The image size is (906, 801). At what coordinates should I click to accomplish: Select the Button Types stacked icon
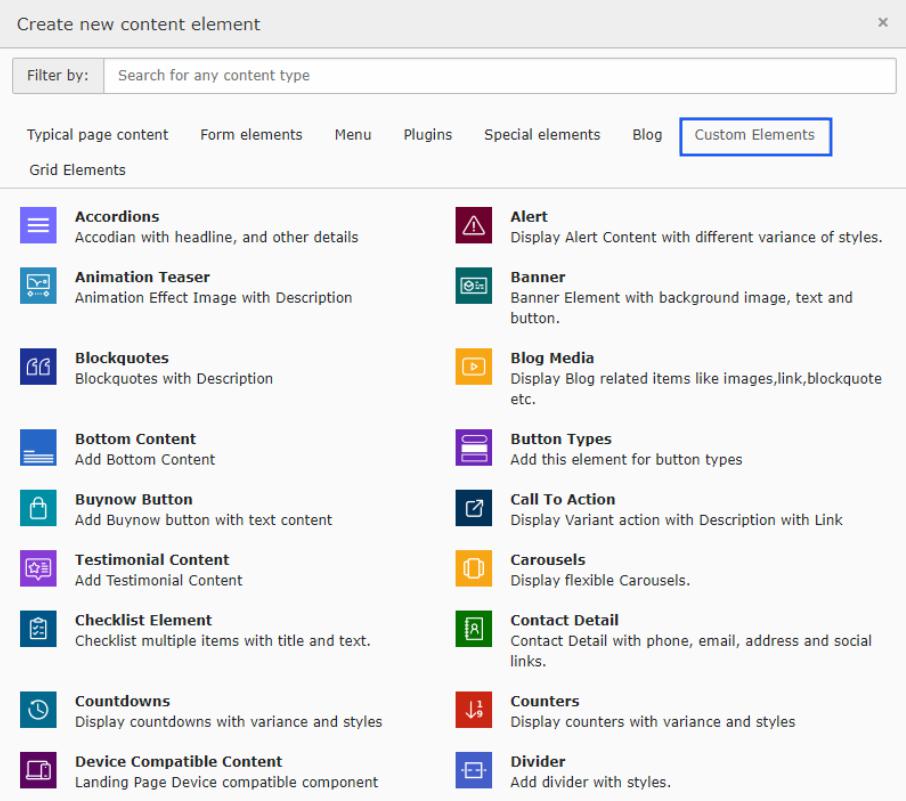pos(474,447)
